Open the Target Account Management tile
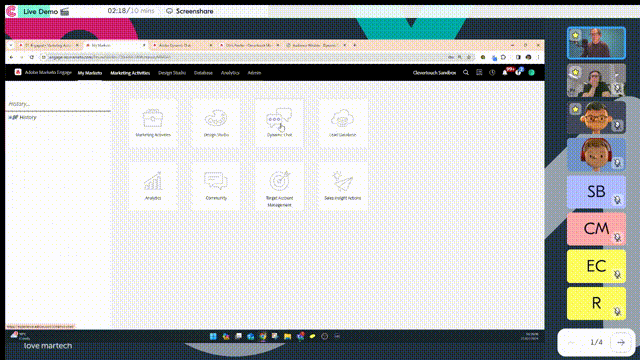 [x=279, y=187]
